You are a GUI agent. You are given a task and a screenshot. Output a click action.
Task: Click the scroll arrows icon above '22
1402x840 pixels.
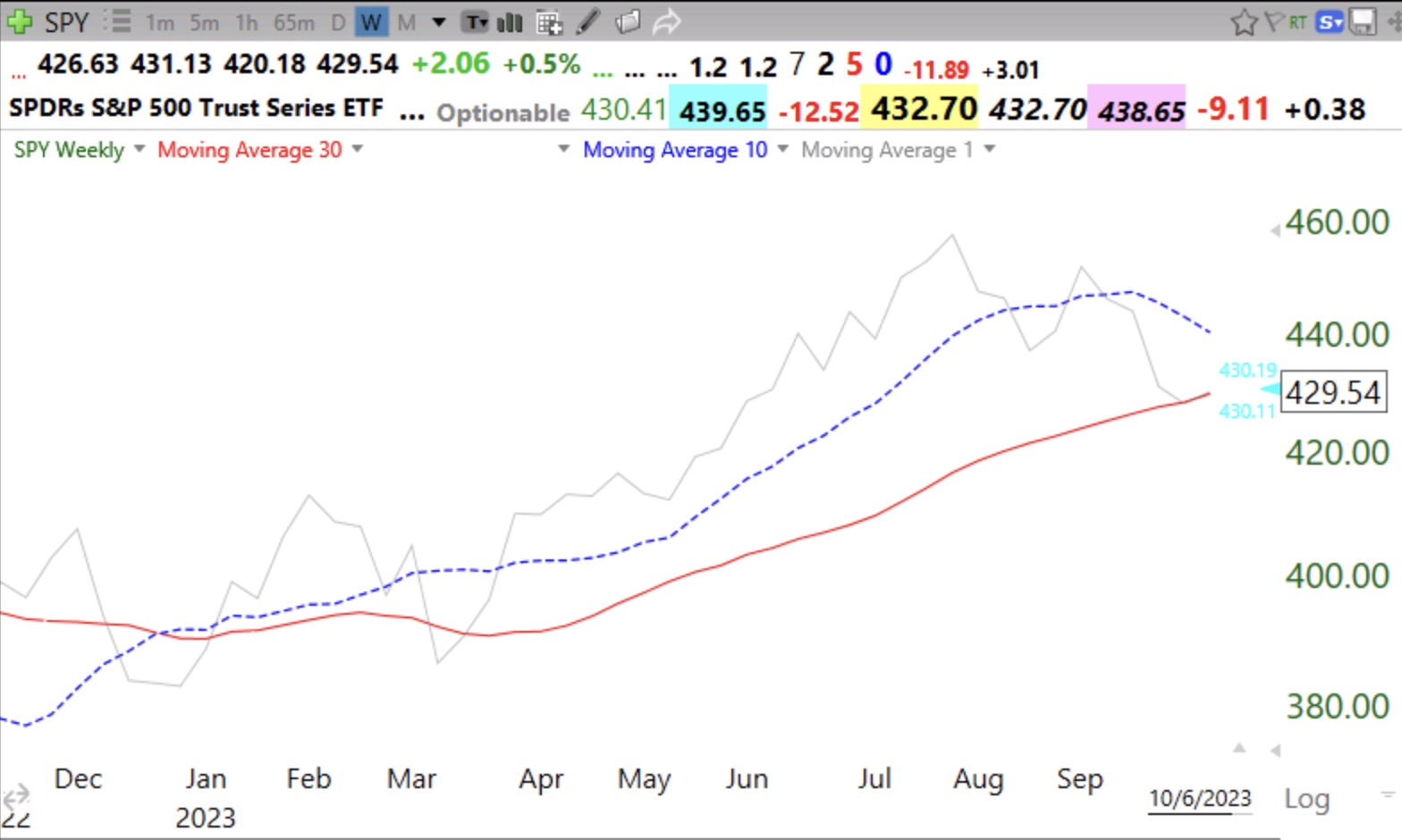[x=15, y=794]
